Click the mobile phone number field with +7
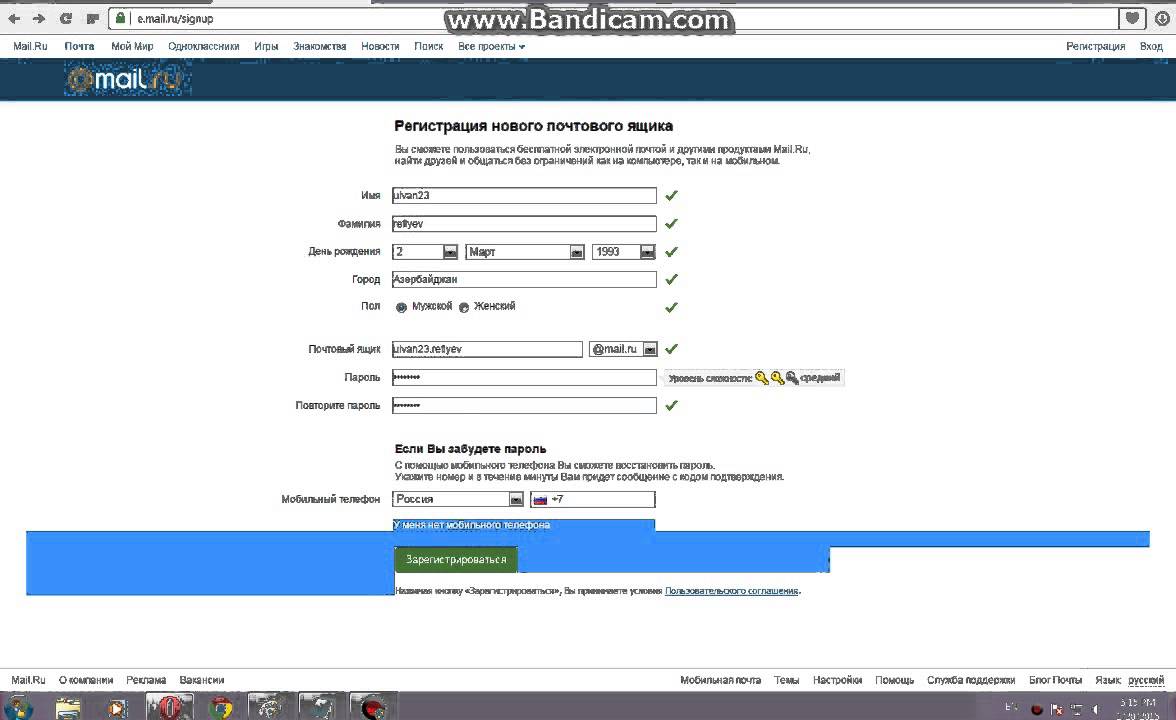This screenshot has height=720, width=1176. click(x=592, y=500)
